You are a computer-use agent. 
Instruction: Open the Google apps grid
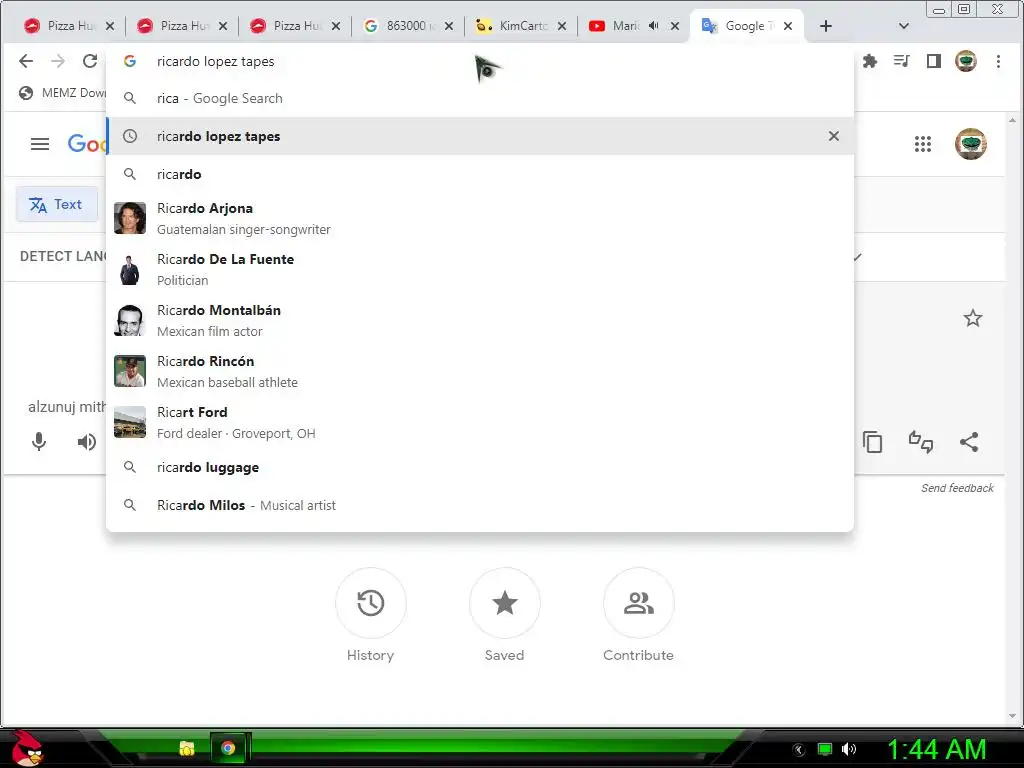[x=923, y=144]
